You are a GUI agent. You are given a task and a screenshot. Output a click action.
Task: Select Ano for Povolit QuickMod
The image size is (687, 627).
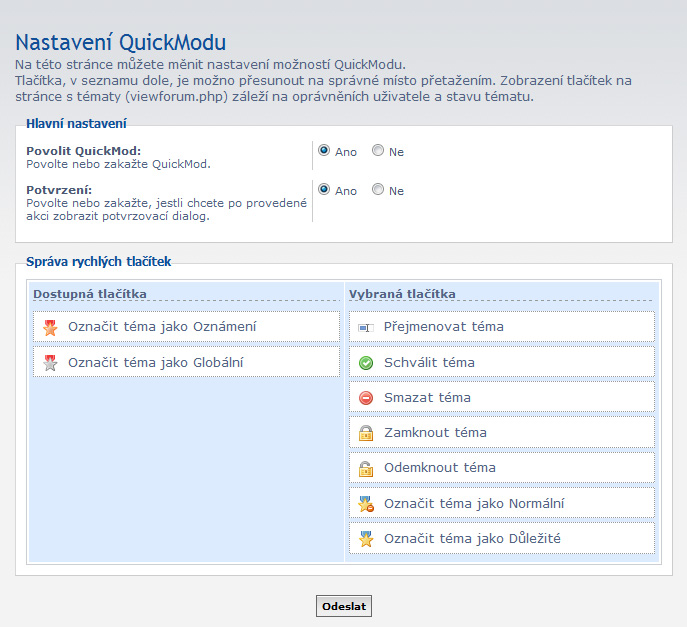point(324,150)
